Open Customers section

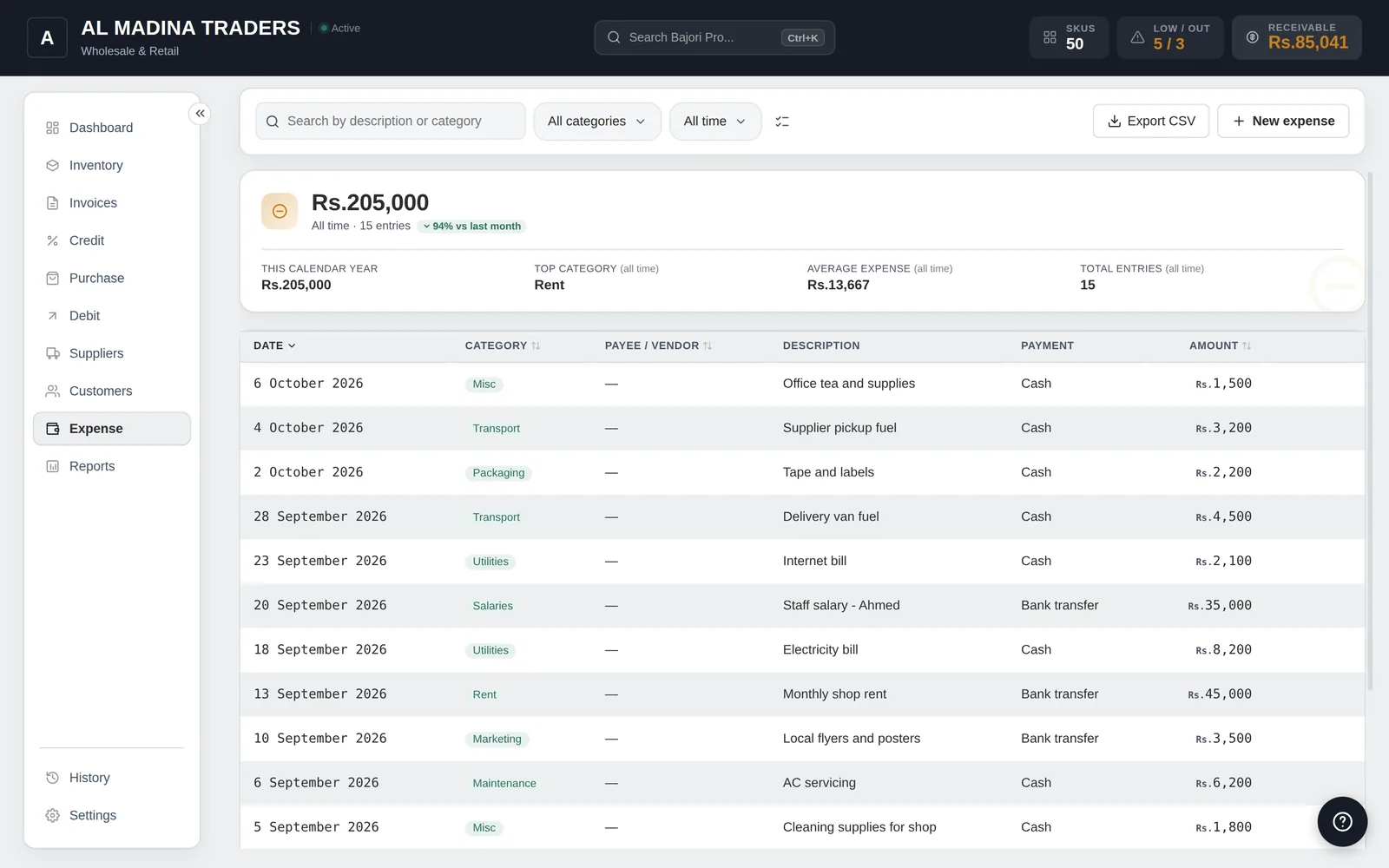coord(112,391)
